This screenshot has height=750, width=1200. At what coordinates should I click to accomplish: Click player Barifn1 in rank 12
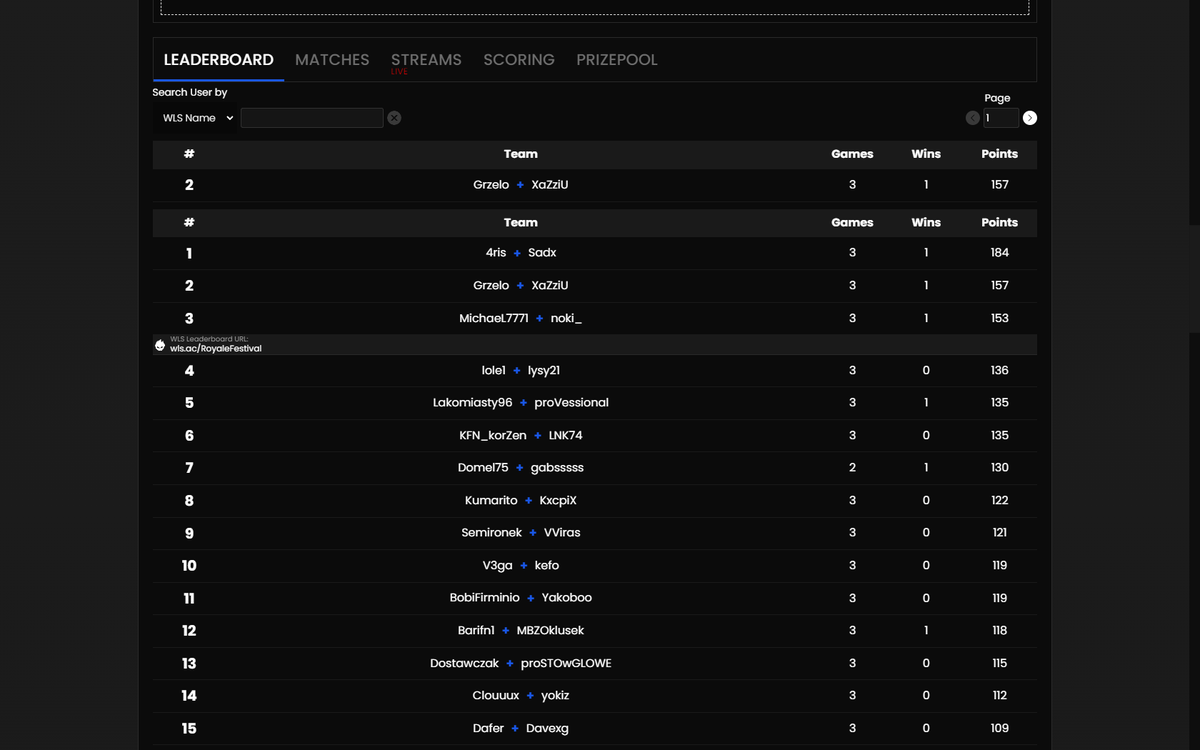(476, 631)
